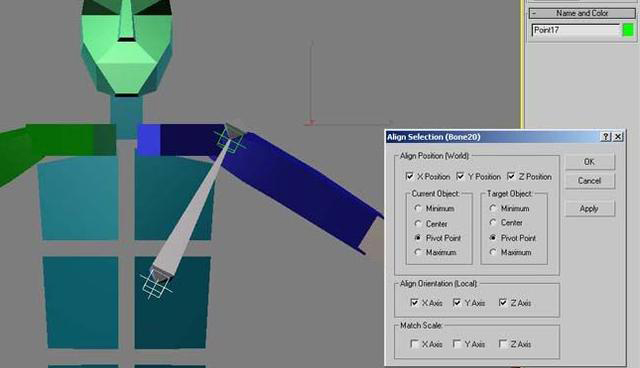Toggle Align Orientation Y Axis checkbox
The width and height of the screenshot is (640, 368).
coord(457,303)
